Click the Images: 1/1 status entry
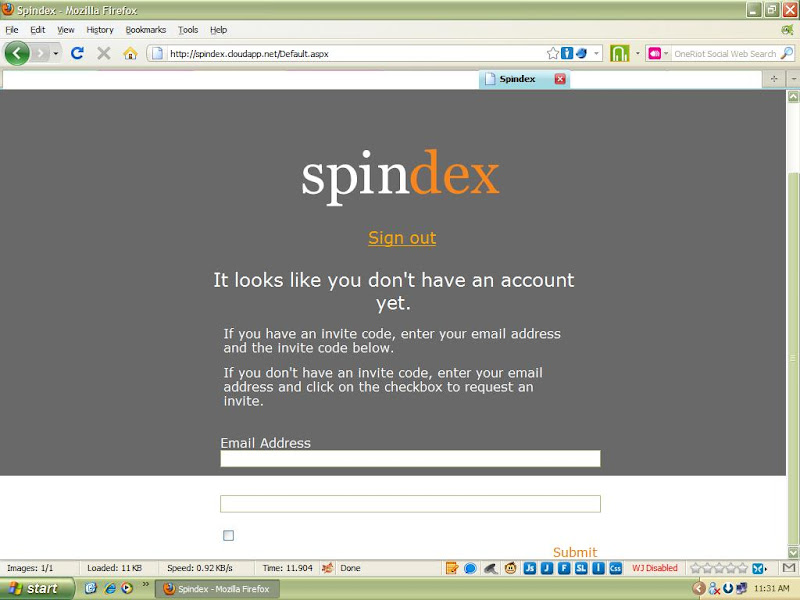Image resolution: width=800 pixels, height=600 pixels. point(30,568)
